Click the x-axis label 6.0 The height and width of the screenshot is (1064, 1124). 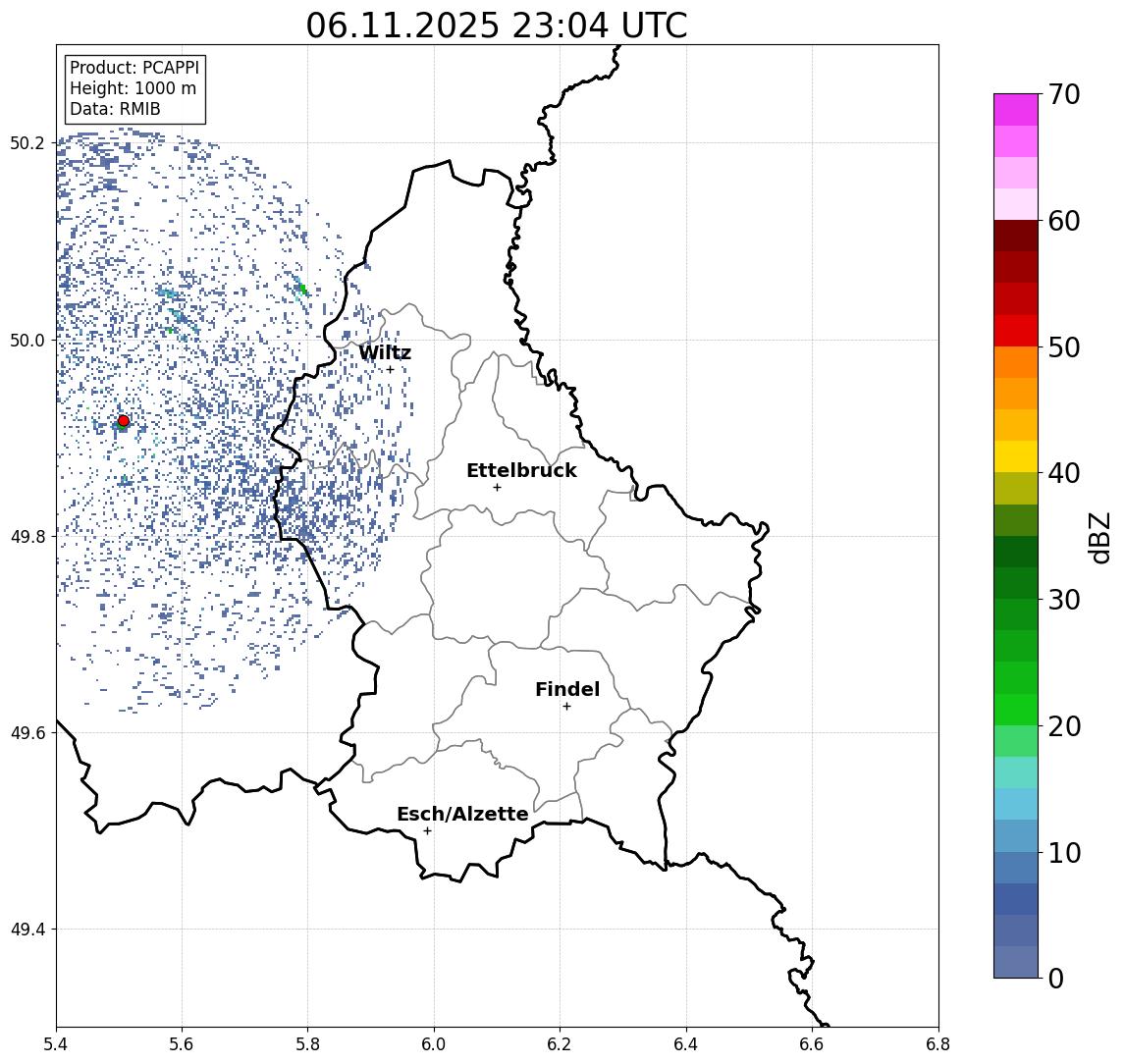point(434,1044)
